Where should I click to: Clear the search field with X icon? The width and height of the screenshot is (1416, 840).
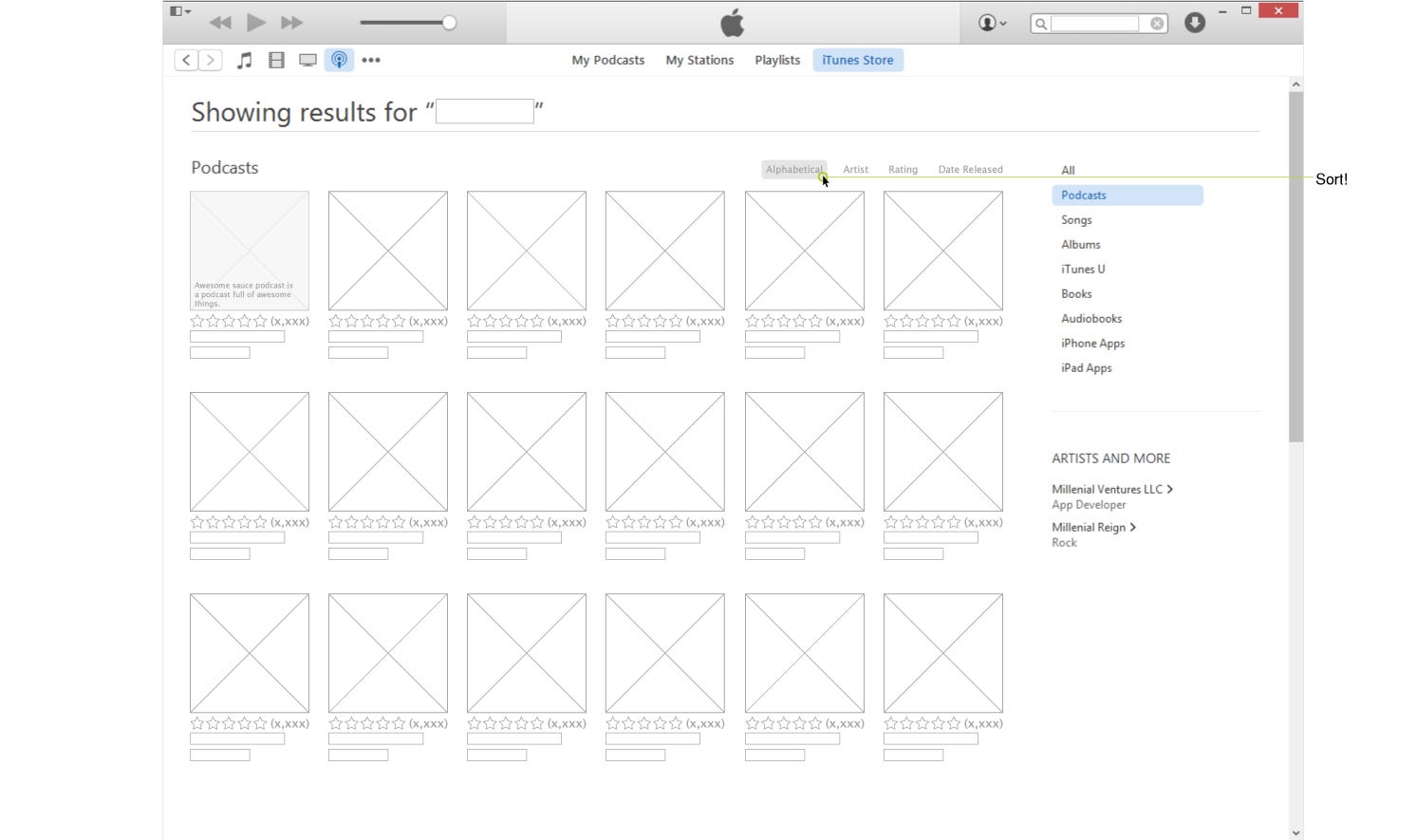(1157, 24)
